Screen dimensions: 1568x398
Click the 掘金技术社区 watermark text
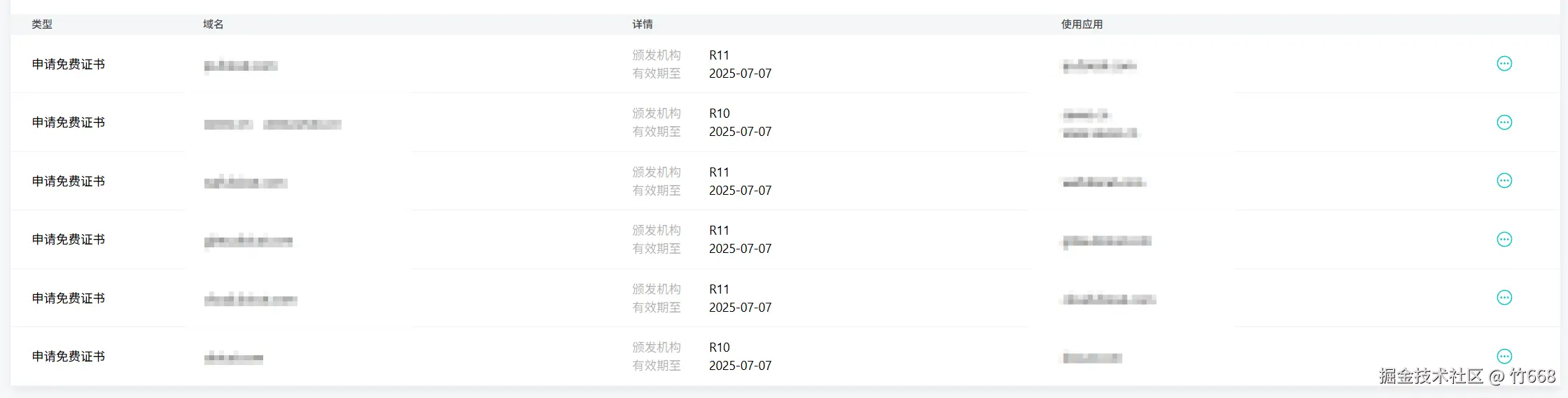pyautogui.click(x=1431, y=376)
